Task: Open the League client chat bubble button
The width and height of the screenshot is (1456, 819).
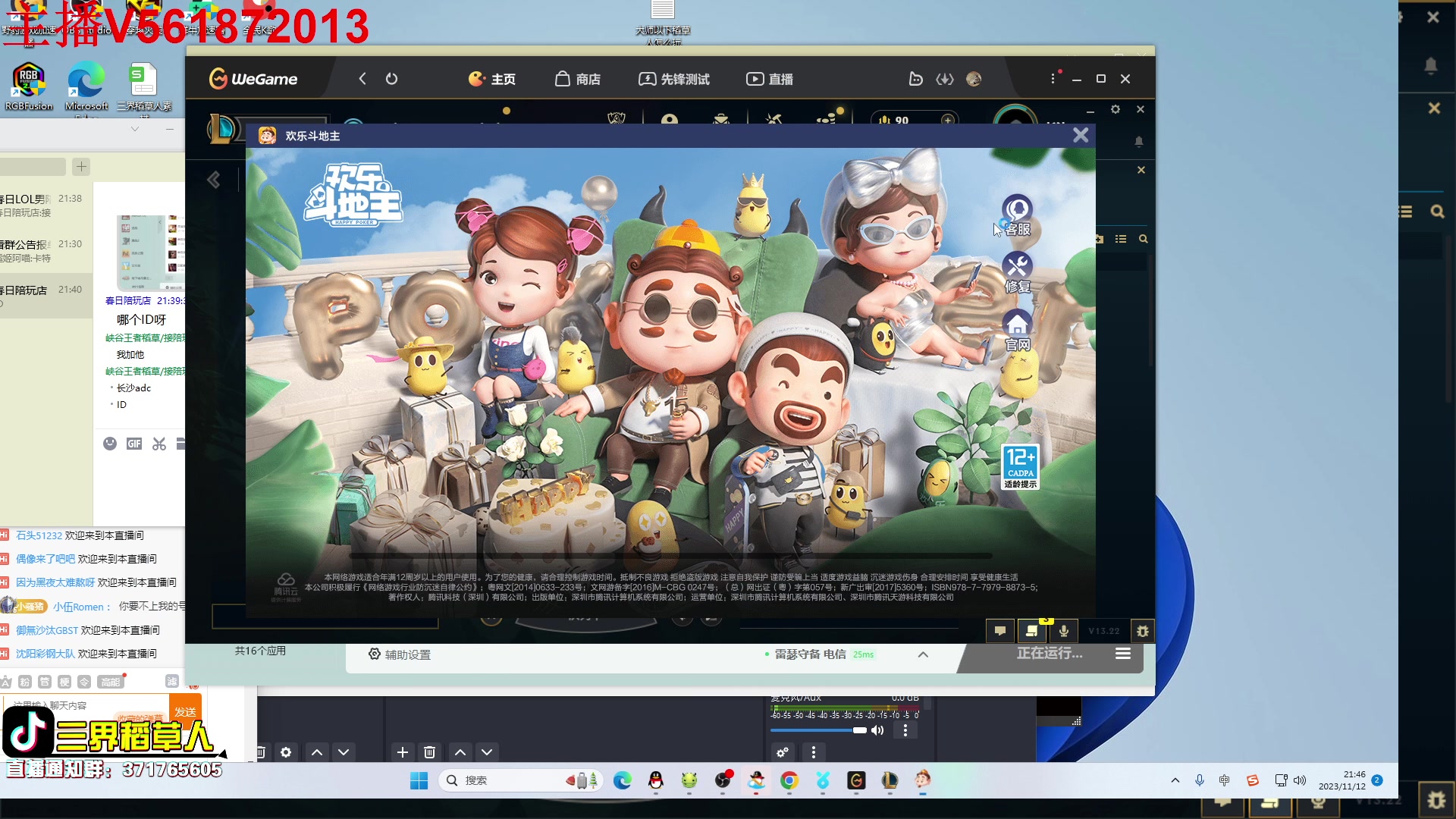Action: [1000, 631]
